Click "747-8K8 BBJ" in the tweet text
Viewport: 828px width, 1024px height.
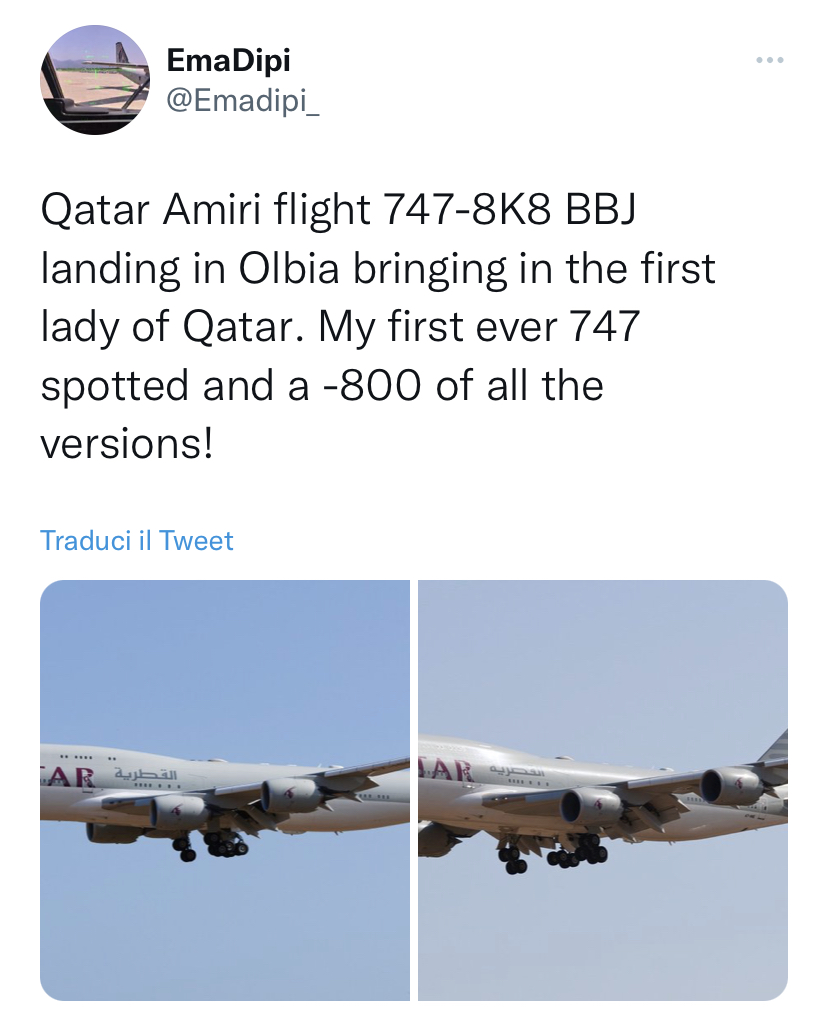click(510, 212)
